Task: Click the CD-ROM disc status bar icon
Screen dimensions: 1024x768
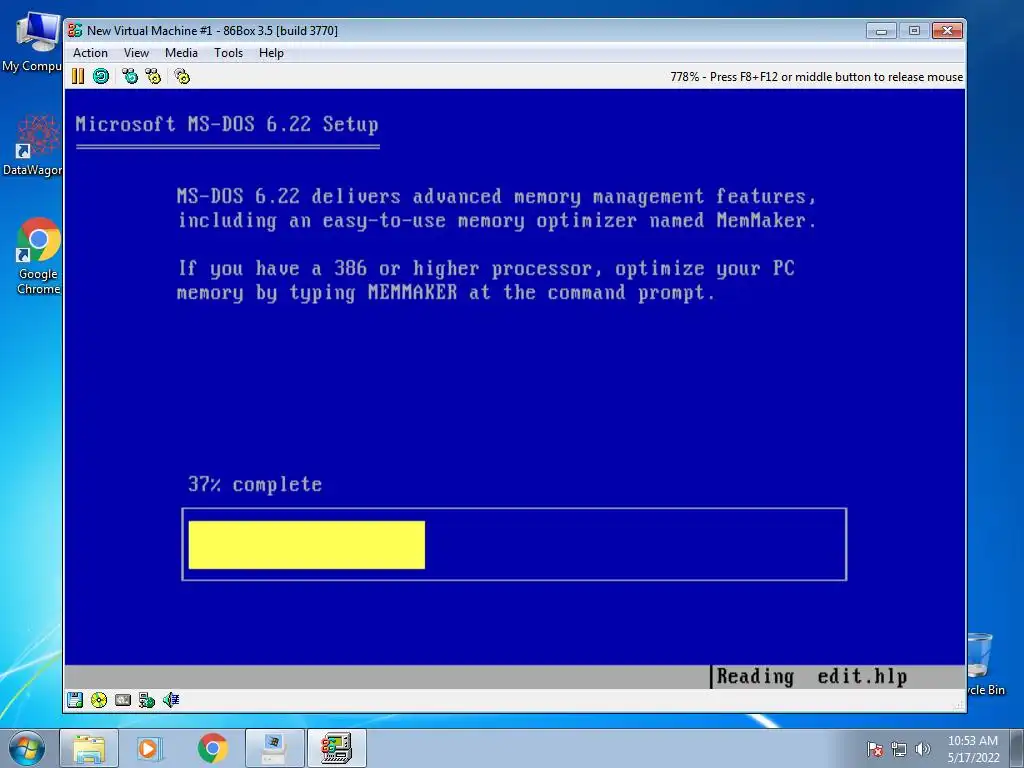Action: pos(99,700)
